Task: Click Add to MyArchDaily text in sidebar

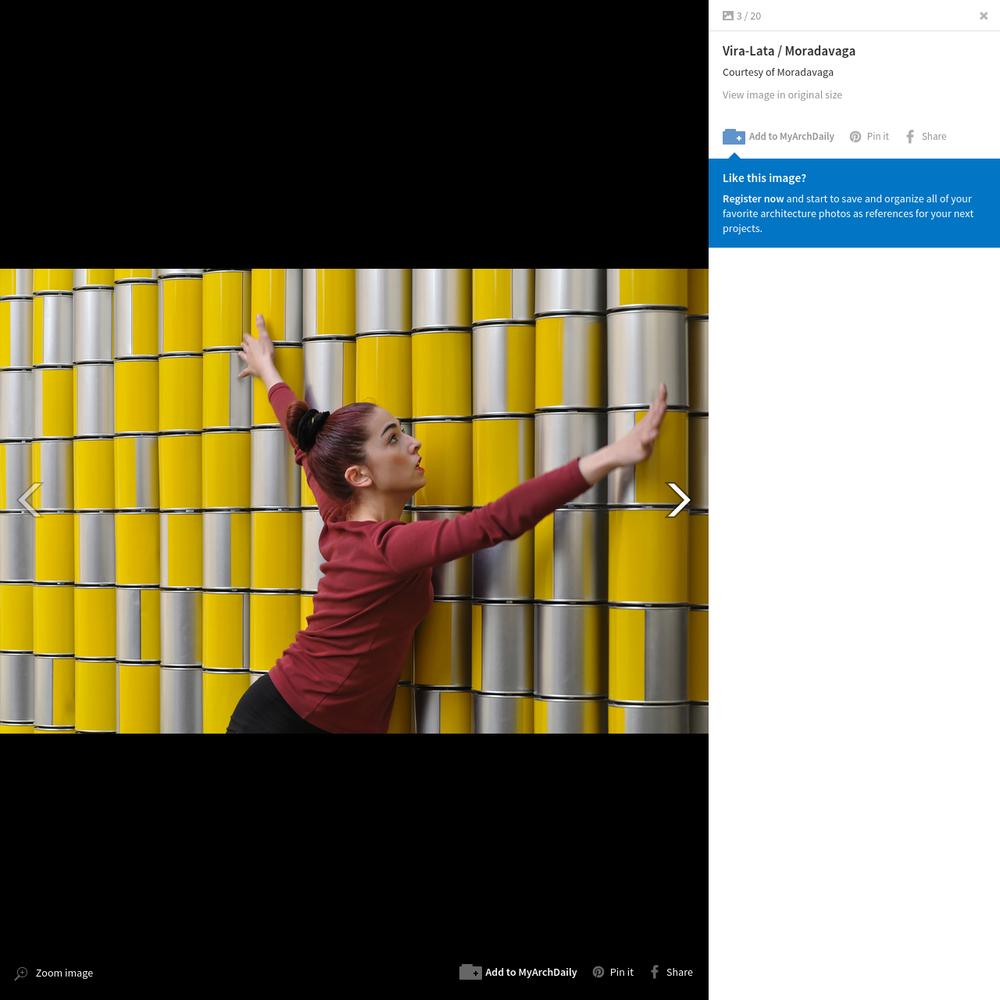Action: [791, 136]
